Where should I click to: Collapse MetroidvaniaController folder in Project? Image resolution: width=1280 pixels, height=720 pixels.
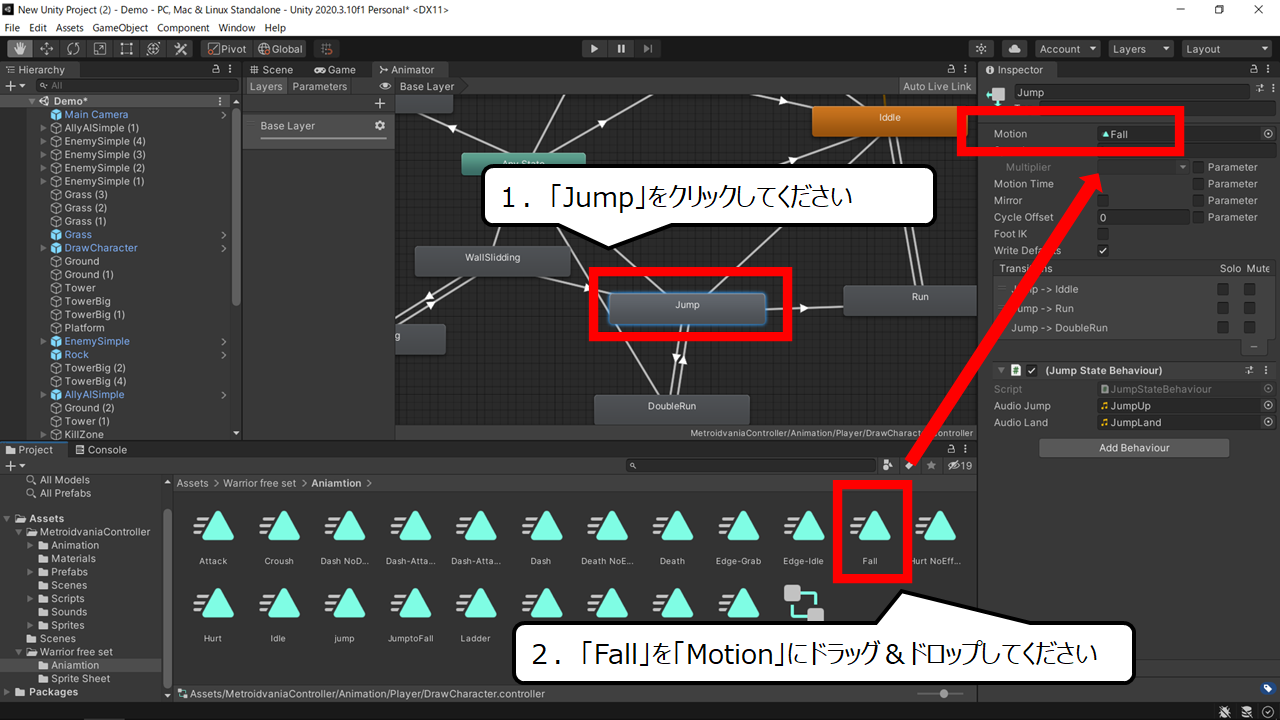point(20,532)
